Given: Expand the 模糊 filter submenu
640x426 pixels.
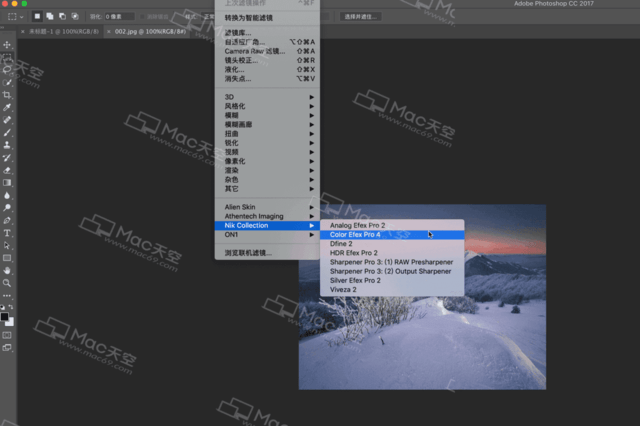Looking at the screenshot, I should [267, 115].
